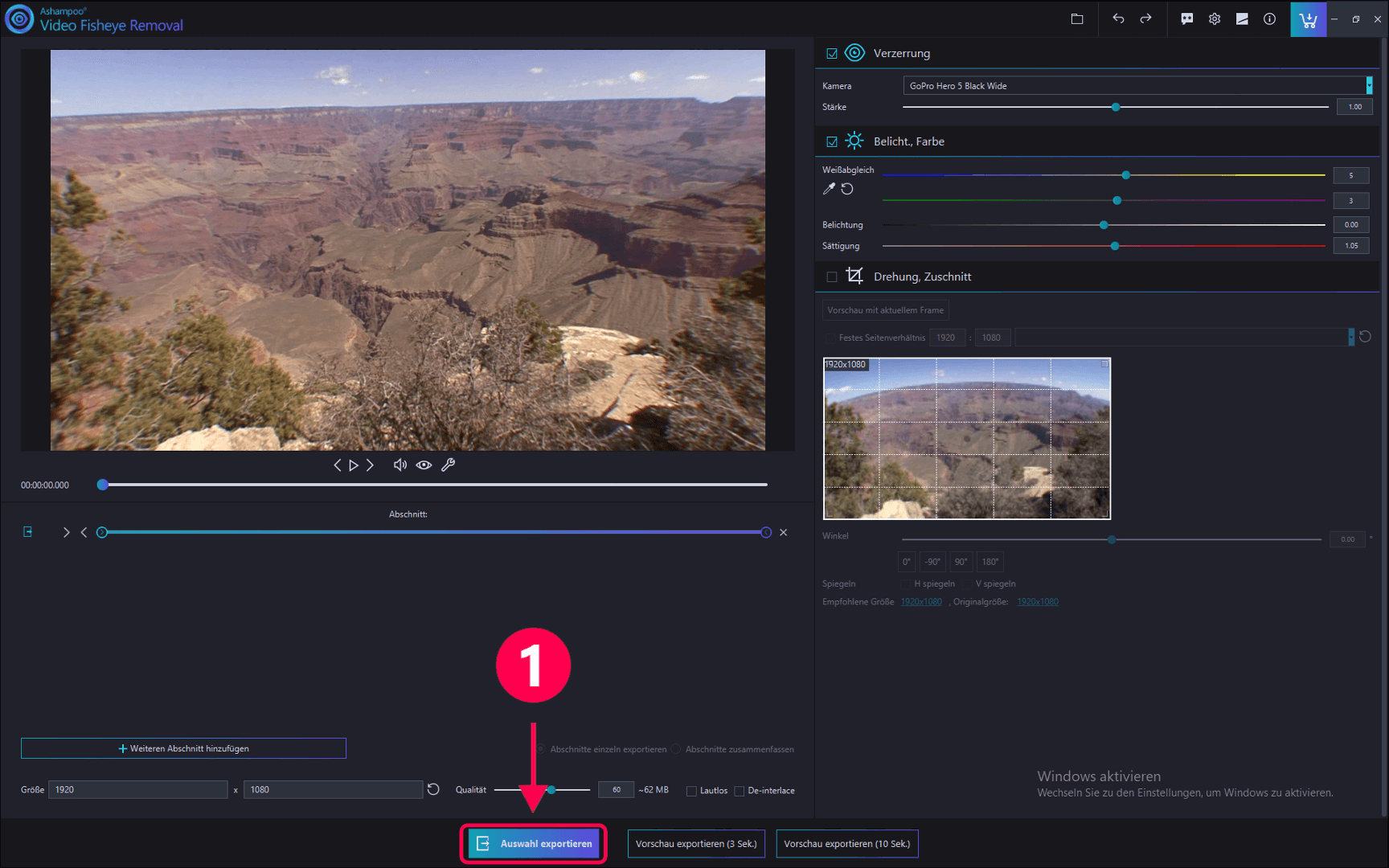The height and width of the screenshot is (868, 1389).
Task: Click the section export icon
Action: [28, 532]
